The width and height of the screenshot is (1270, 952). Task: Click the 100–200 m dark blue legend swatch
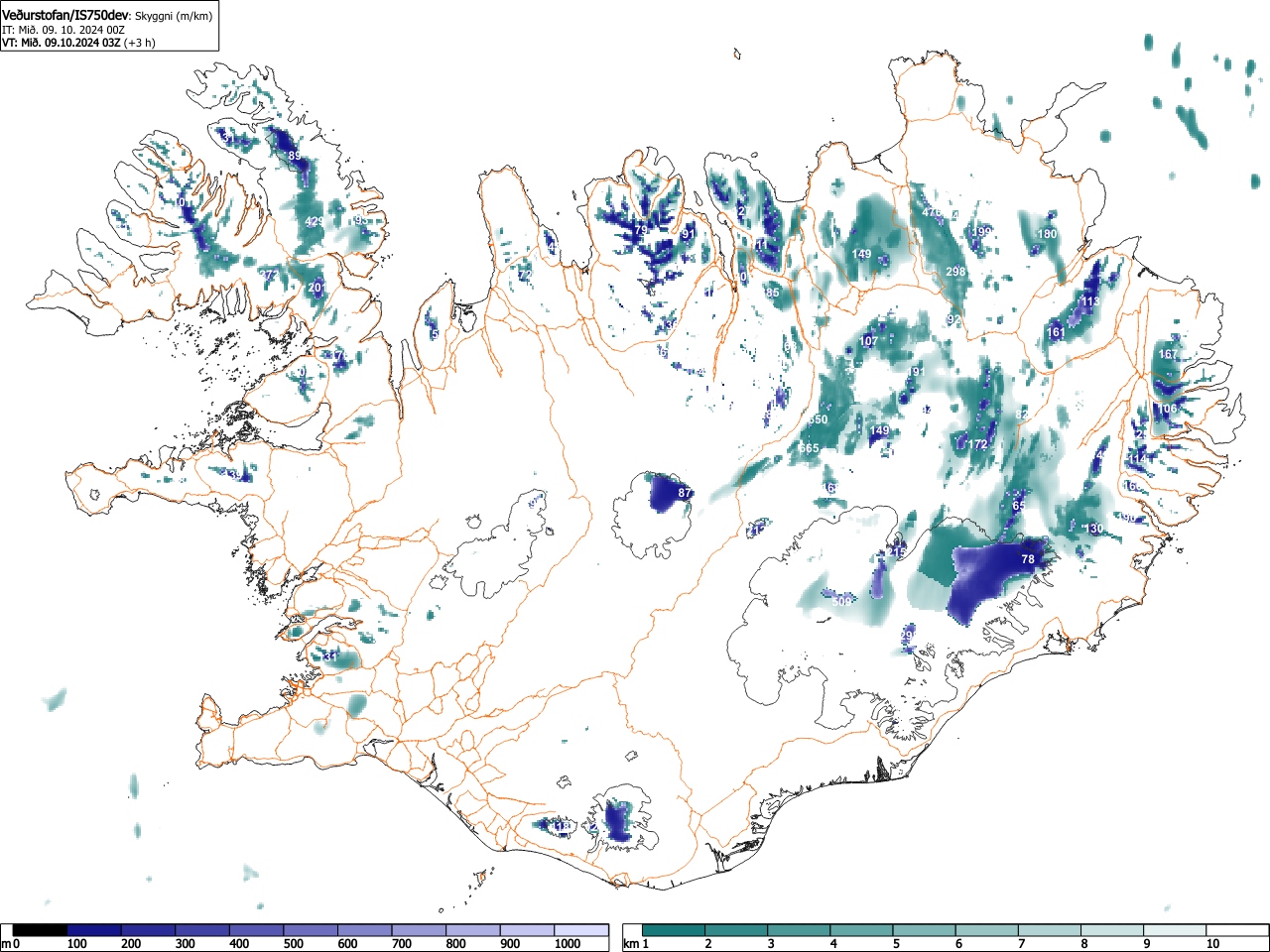tap(94, 930)
